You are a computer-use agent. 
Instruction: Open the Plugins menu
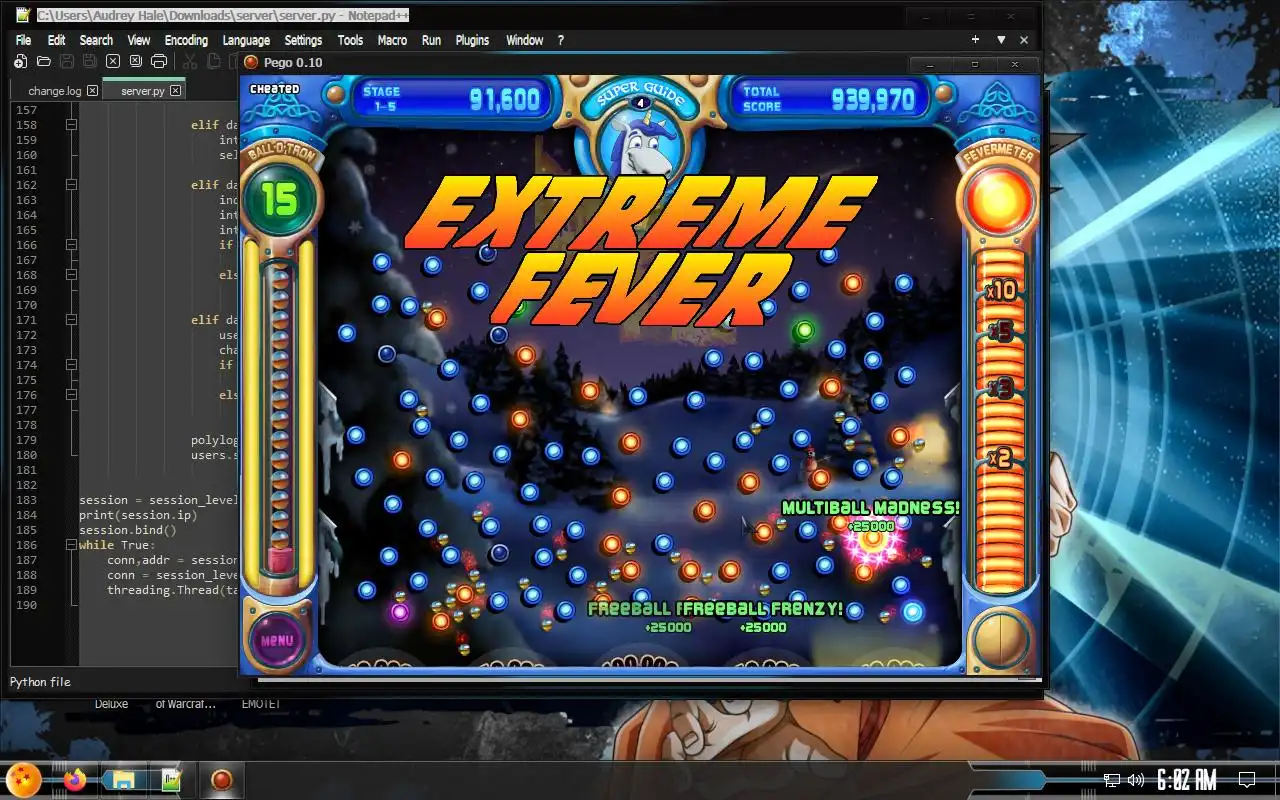point(472,40)
